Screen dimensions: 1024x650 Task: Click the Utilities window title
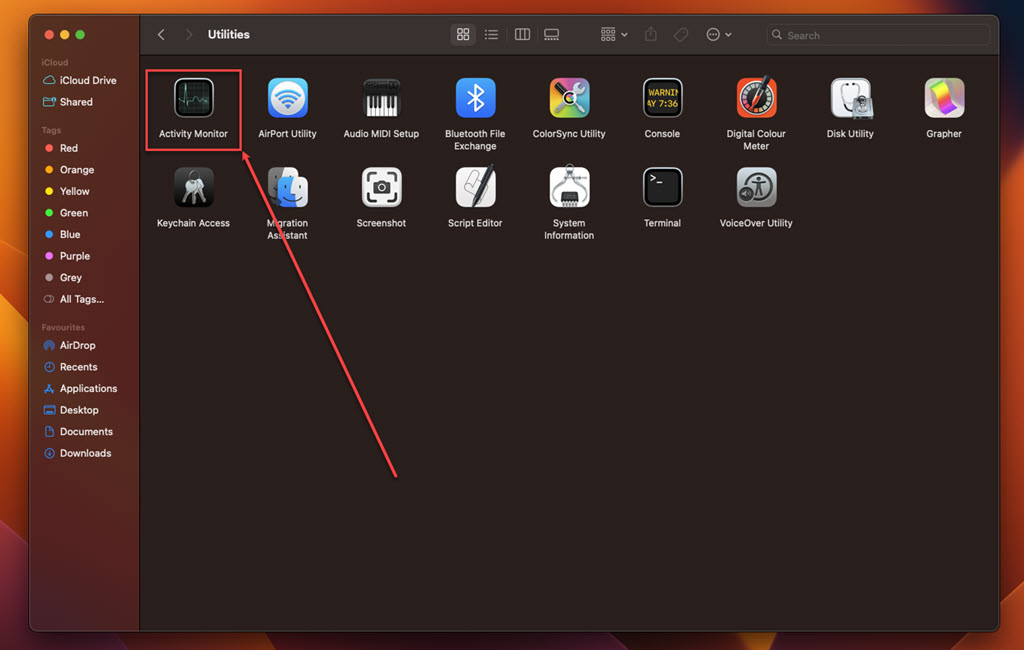[229, 35]
